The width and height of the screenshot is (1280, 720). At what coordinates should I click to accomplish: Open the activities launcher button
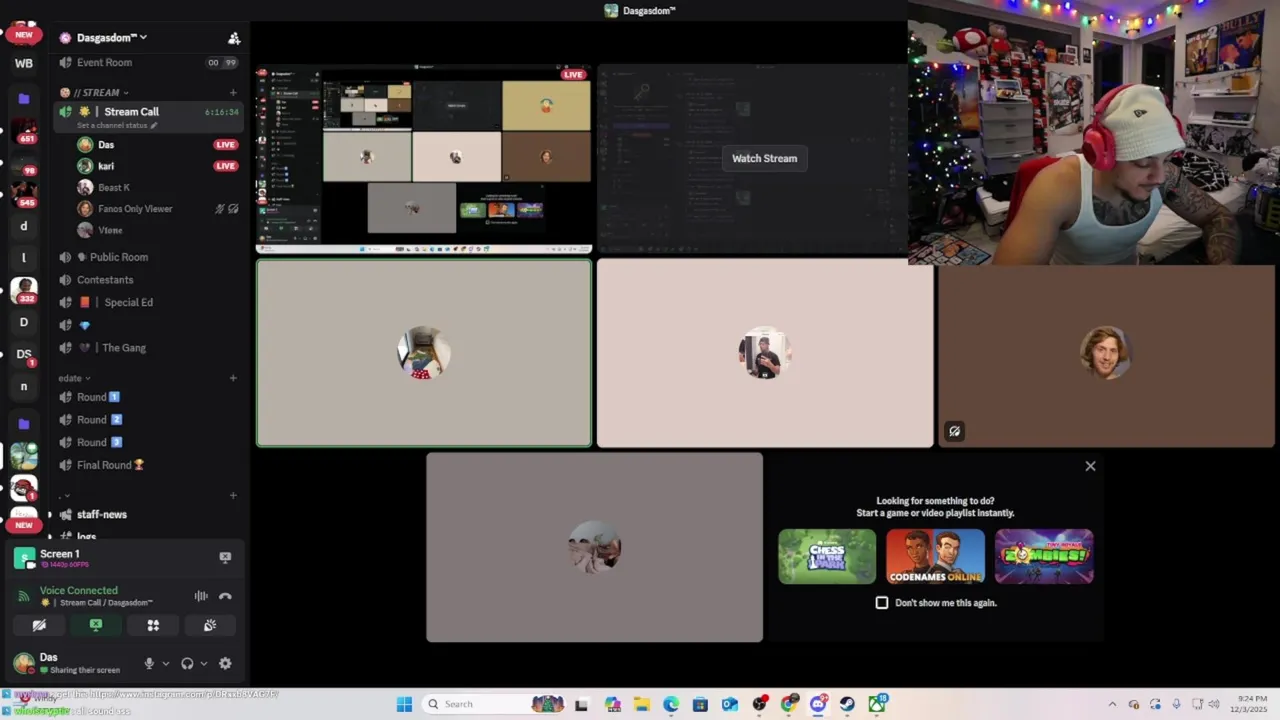[153, 625]
